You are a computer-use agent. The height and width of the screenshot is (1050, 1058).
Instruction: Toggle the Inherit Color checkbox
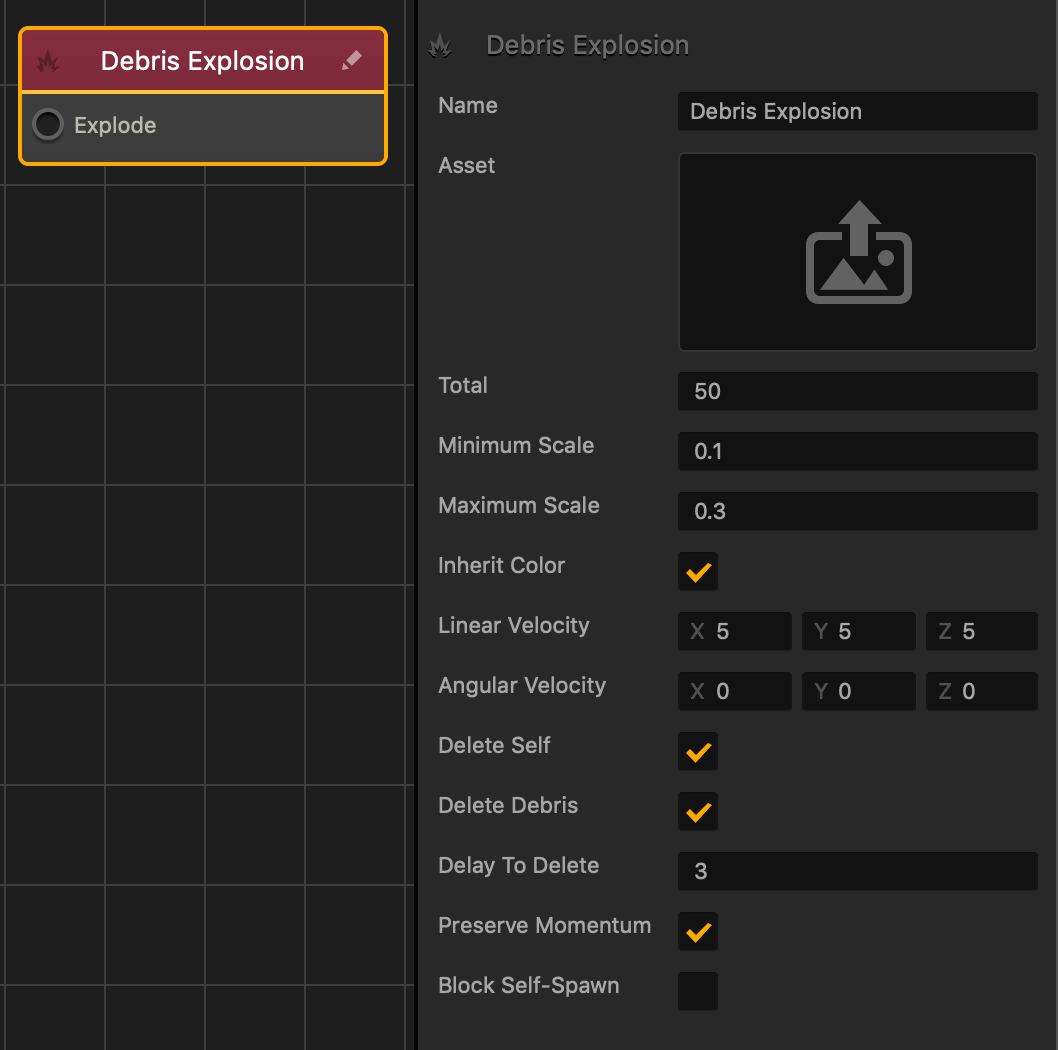pyautogui.click(x=698, y=572)
